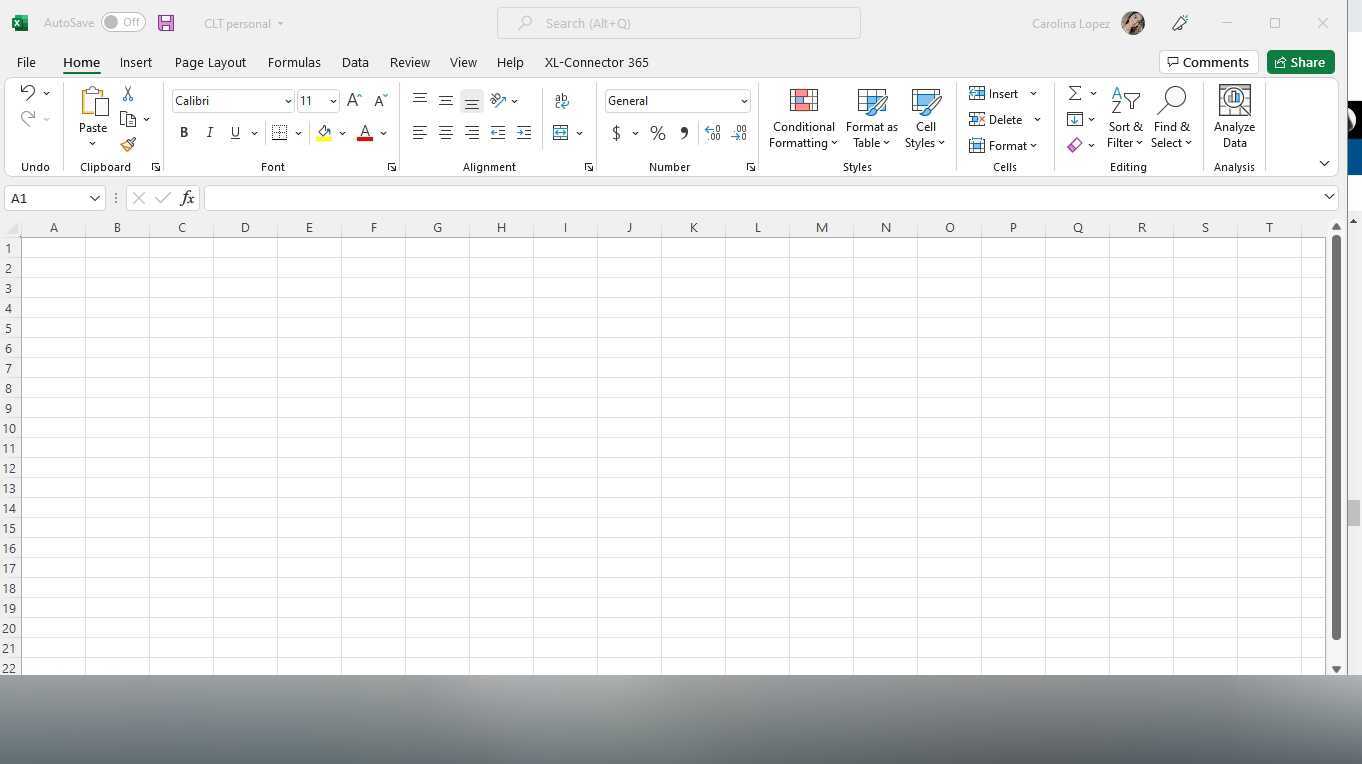The image size is (1362, 764).
Task: Open the Name Box dropdown arrow
Action: (x=95, y=198)
